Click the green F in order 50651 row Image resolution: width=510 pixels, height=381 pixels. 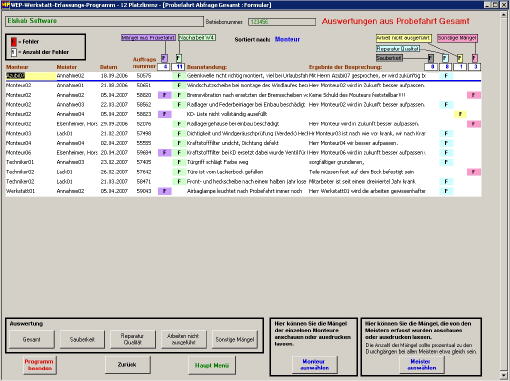179,85
